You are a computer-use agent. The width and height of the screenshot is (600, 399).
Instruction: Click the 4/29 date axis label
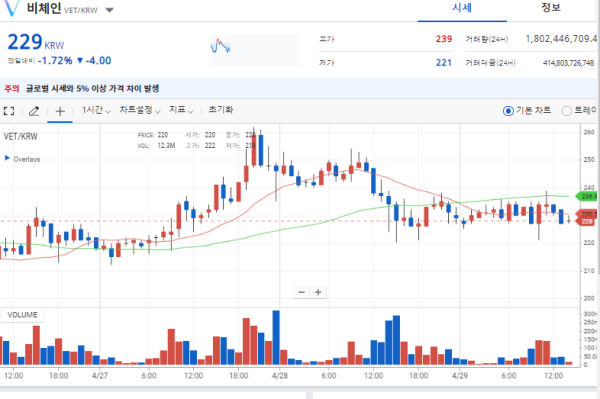coord(460,376)
